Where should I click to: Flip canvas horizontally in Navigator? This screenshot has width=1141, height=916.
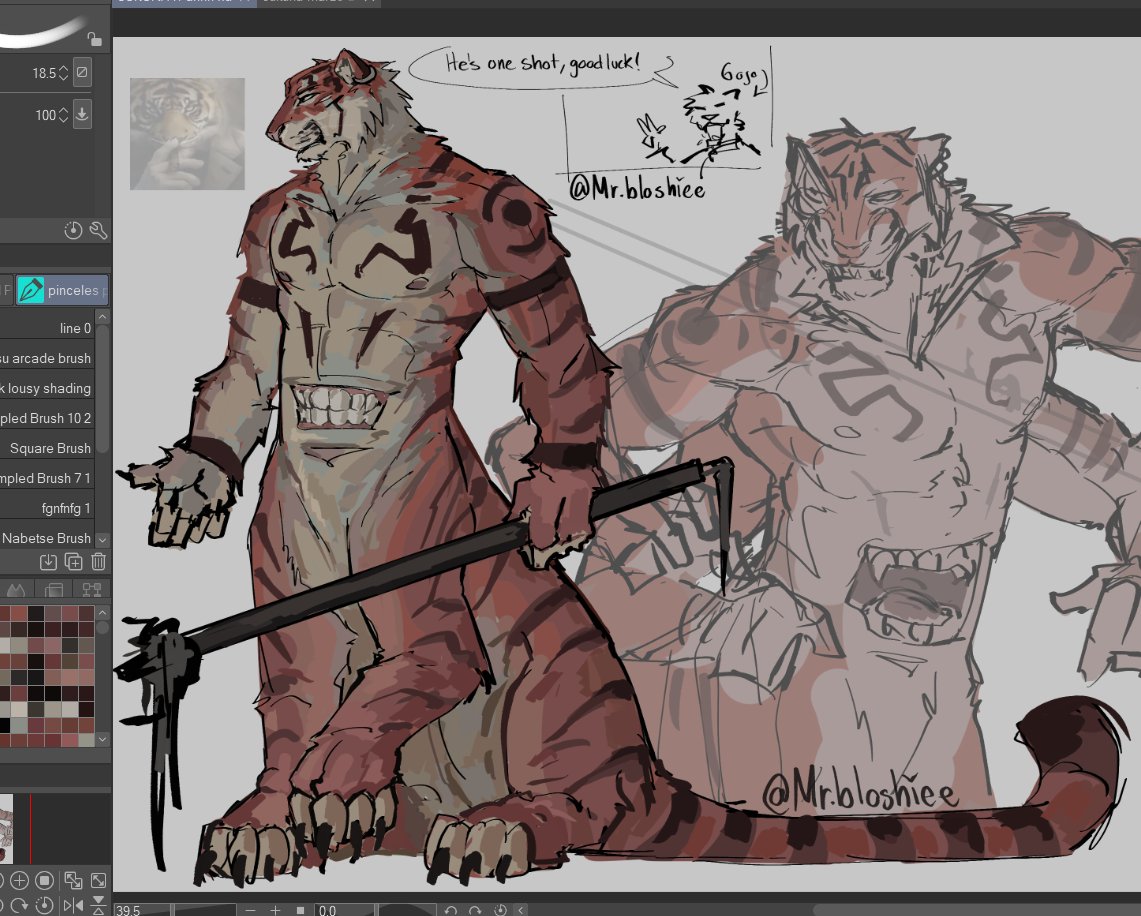click(x=73, y=906)
